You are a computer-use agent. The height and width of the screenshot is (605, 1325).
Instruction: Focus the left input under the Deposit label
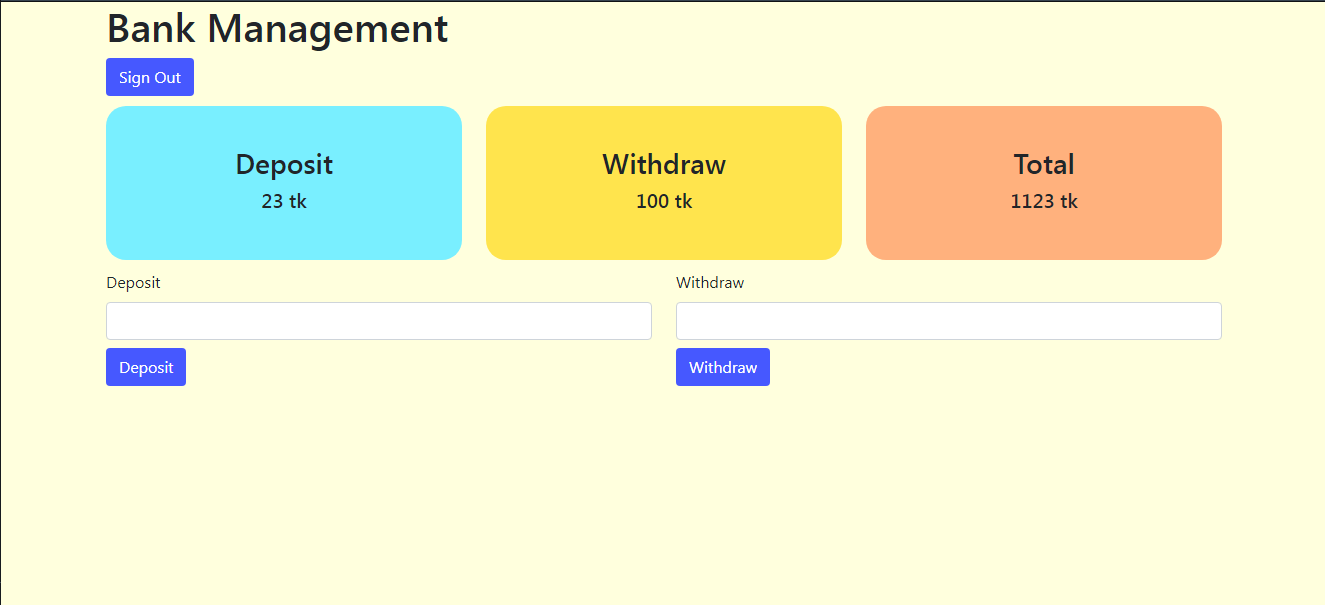(x=378, y=320)
